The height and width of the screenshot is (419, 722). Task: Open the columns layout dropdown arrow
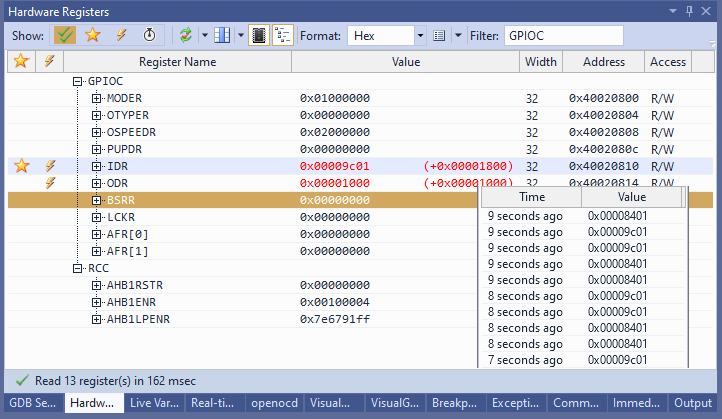pos(241,35)
